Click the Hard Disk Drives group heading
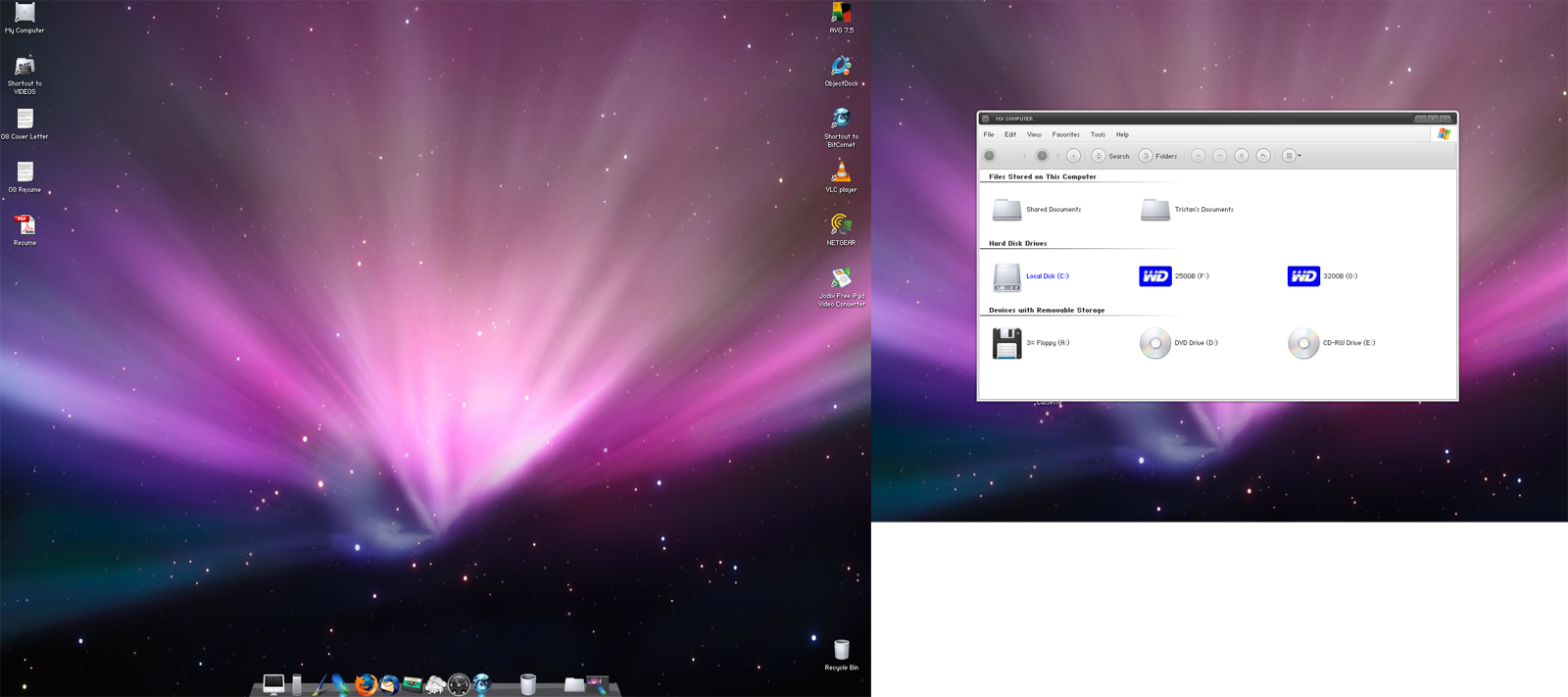1568x697 pixels. [x=1017, y=243]
